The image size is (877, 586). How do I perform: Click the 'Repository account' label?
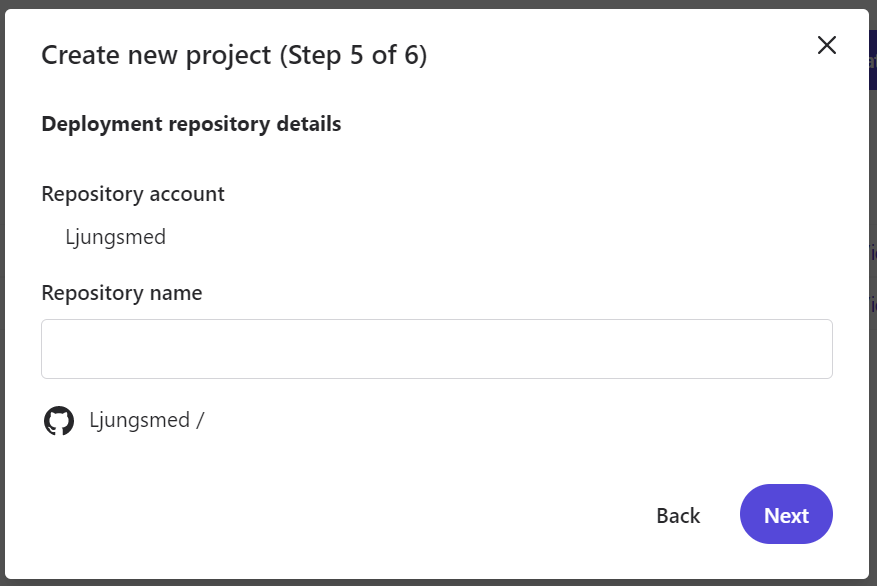coord(133,194)
